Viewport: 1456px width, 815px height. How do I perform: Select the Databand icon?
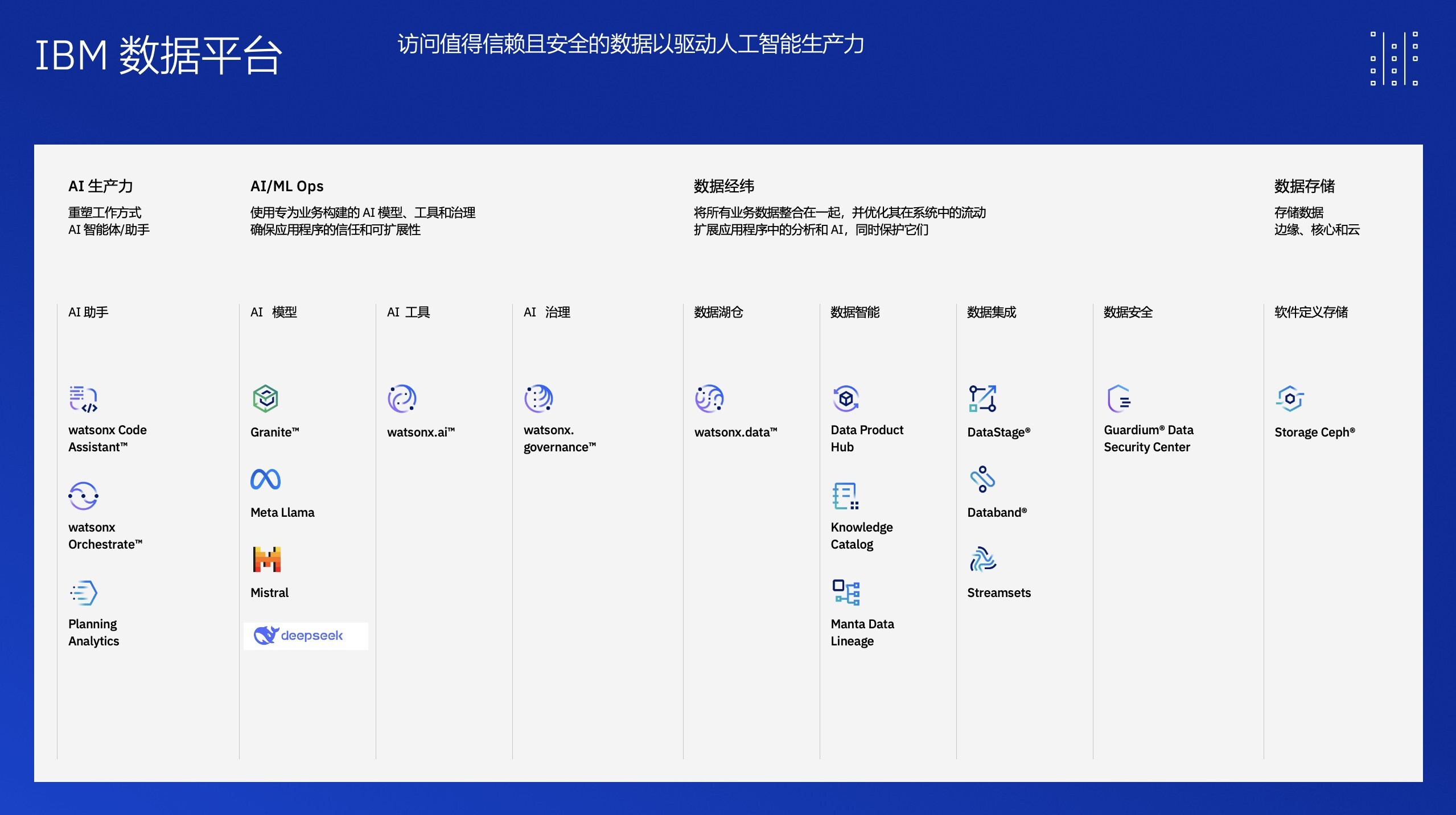982,479
